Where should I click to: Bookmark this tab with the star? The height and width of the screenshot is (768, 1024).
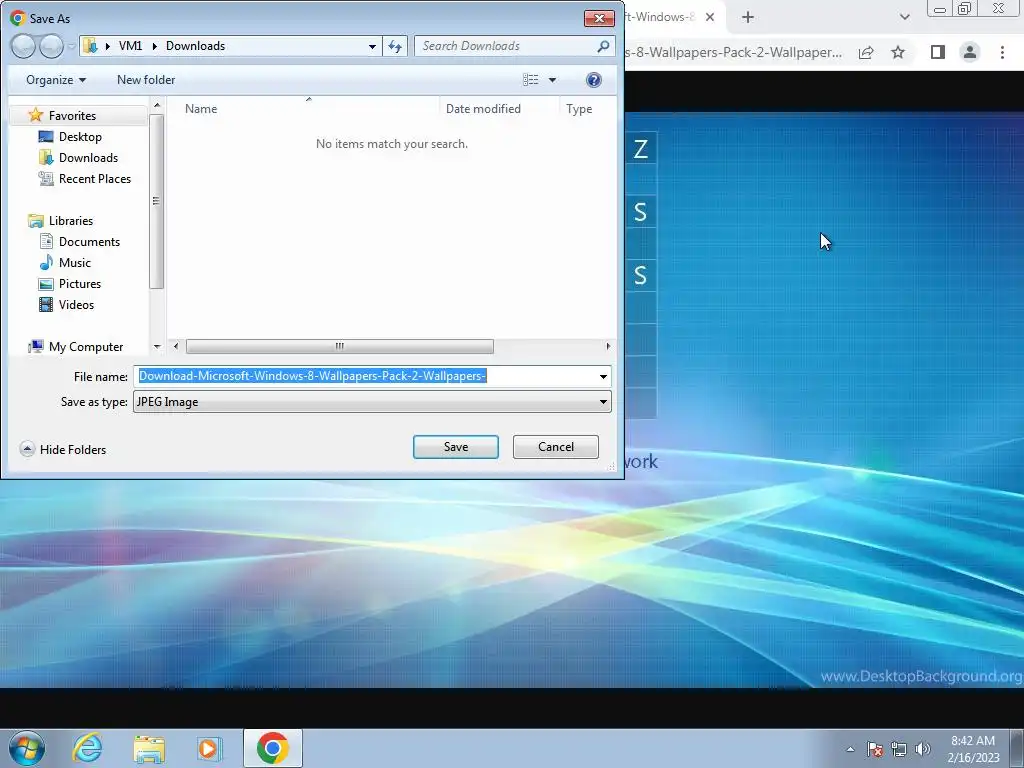[x=898, y=52]
